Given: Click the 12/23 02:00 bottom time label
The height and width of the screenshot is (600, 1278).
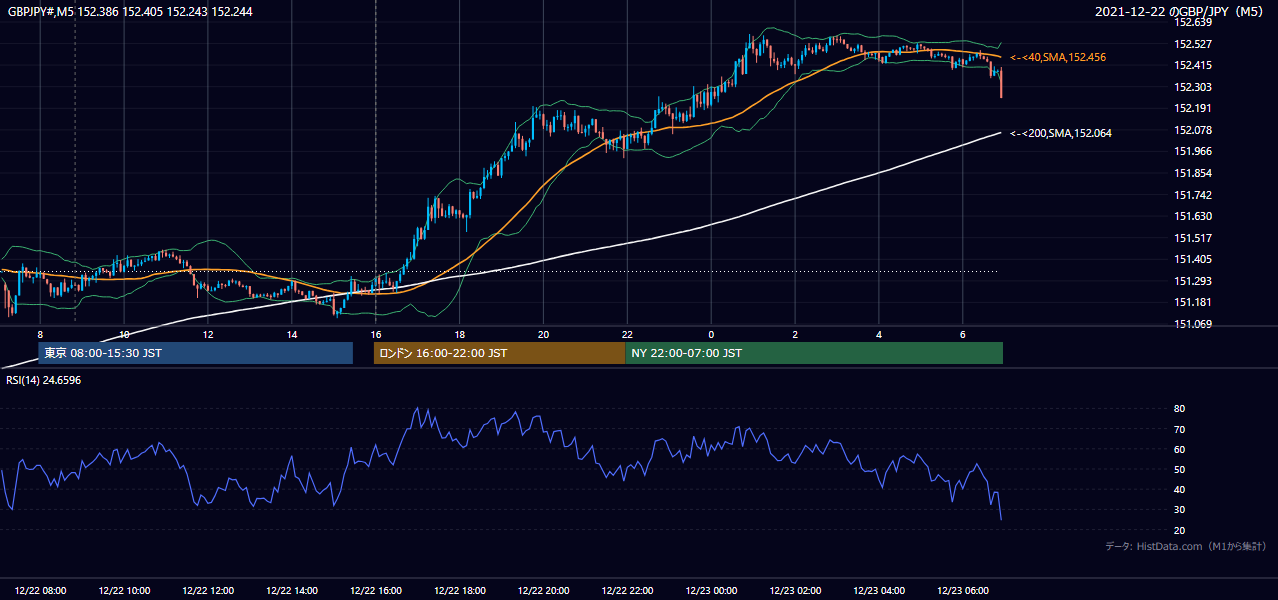Looking at the screenshot, I should [795, 591].
